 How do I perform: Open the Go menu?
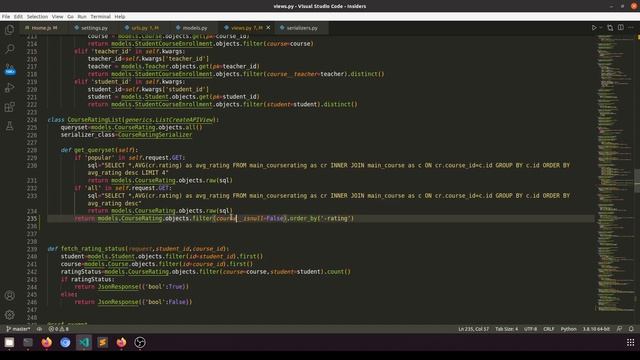(x=71, y=17)
